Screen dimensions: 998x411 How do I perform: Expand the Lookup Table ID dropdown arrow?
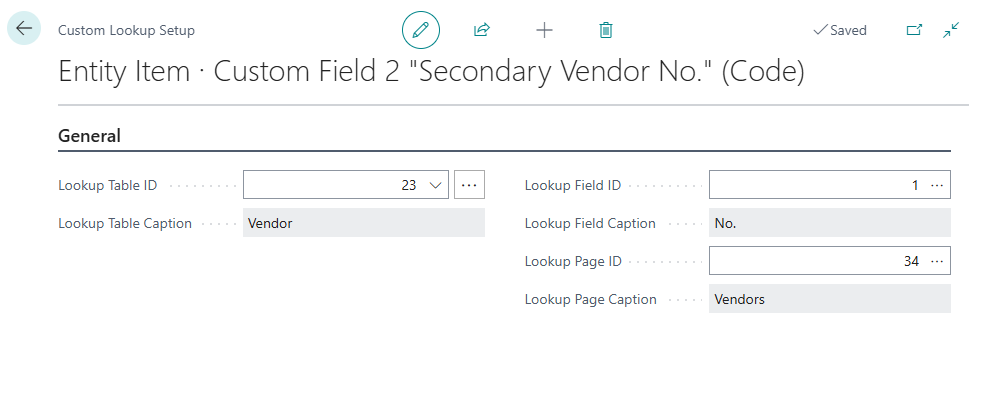tap(435, 185)
